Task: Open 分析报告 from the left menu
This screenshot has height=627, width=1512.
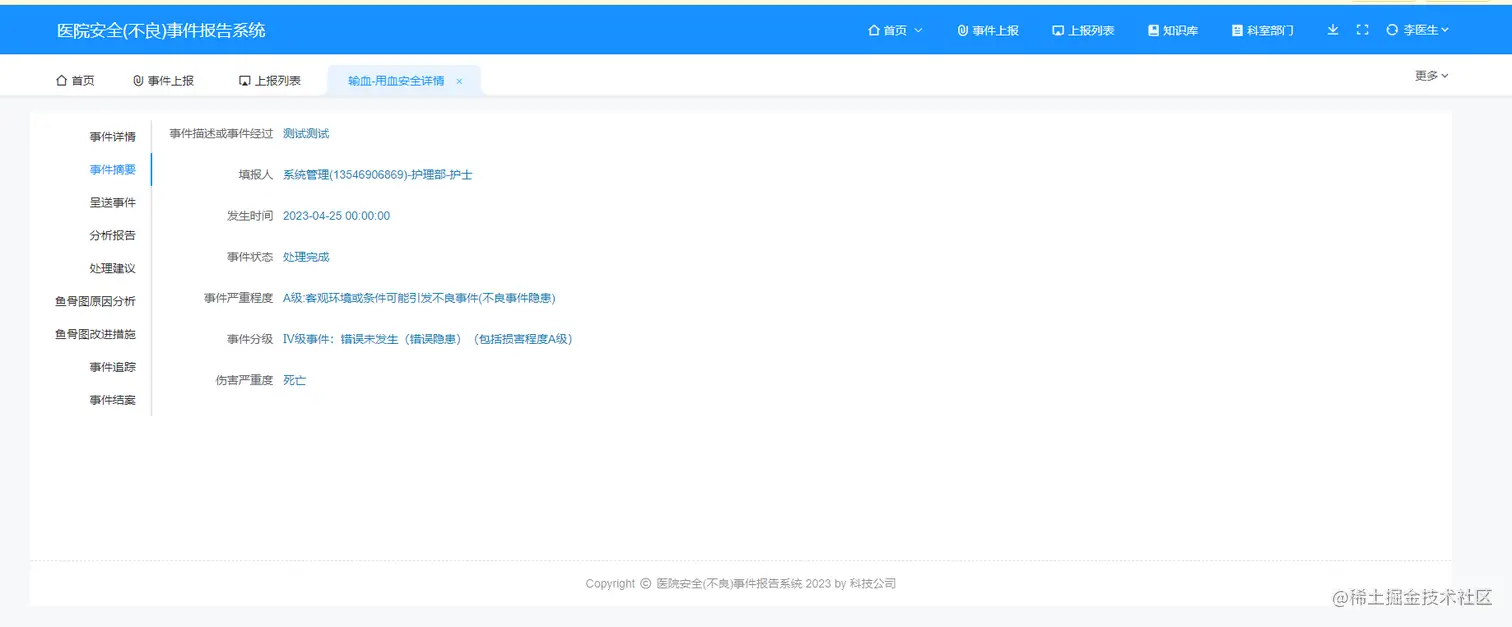Action: [113, 235]
